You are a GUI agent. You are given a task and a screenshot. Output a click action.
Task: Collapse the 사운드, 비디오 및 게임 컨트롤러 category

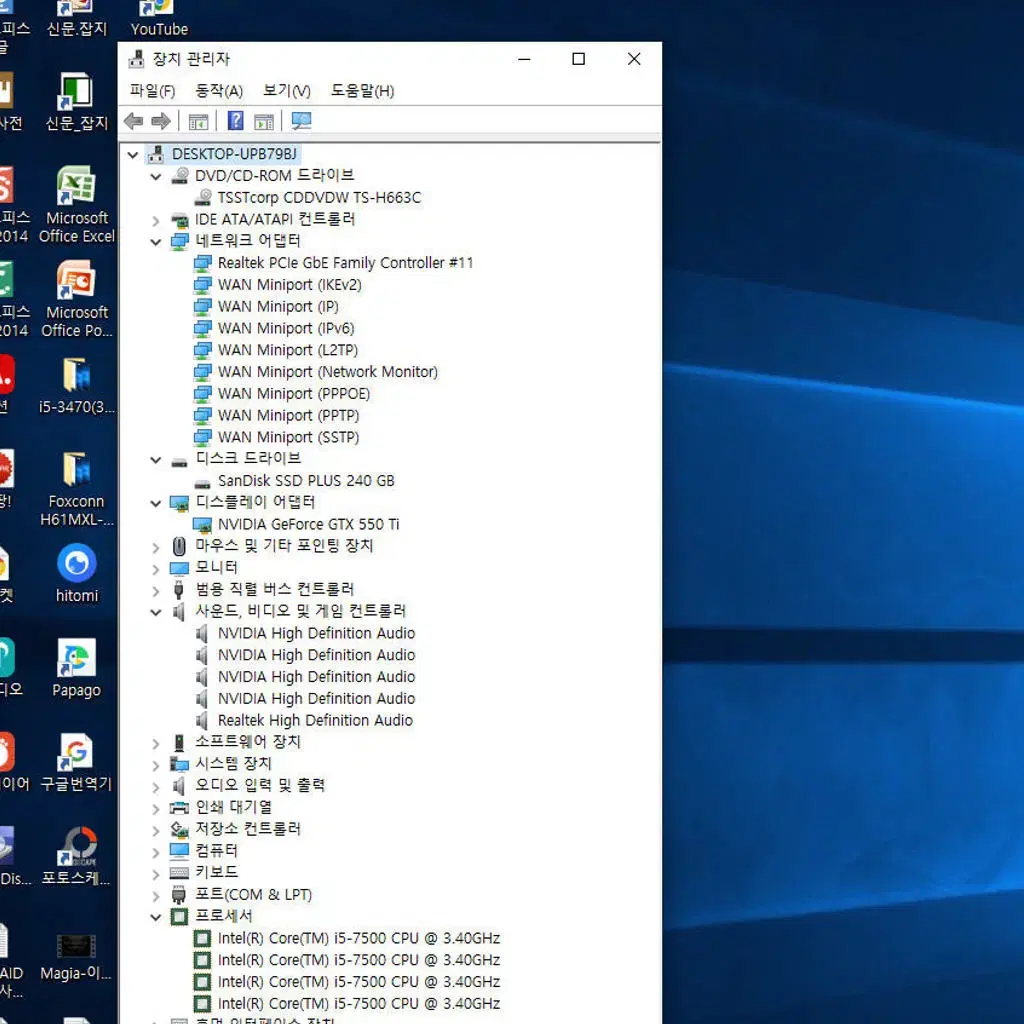tap(155, 612)
